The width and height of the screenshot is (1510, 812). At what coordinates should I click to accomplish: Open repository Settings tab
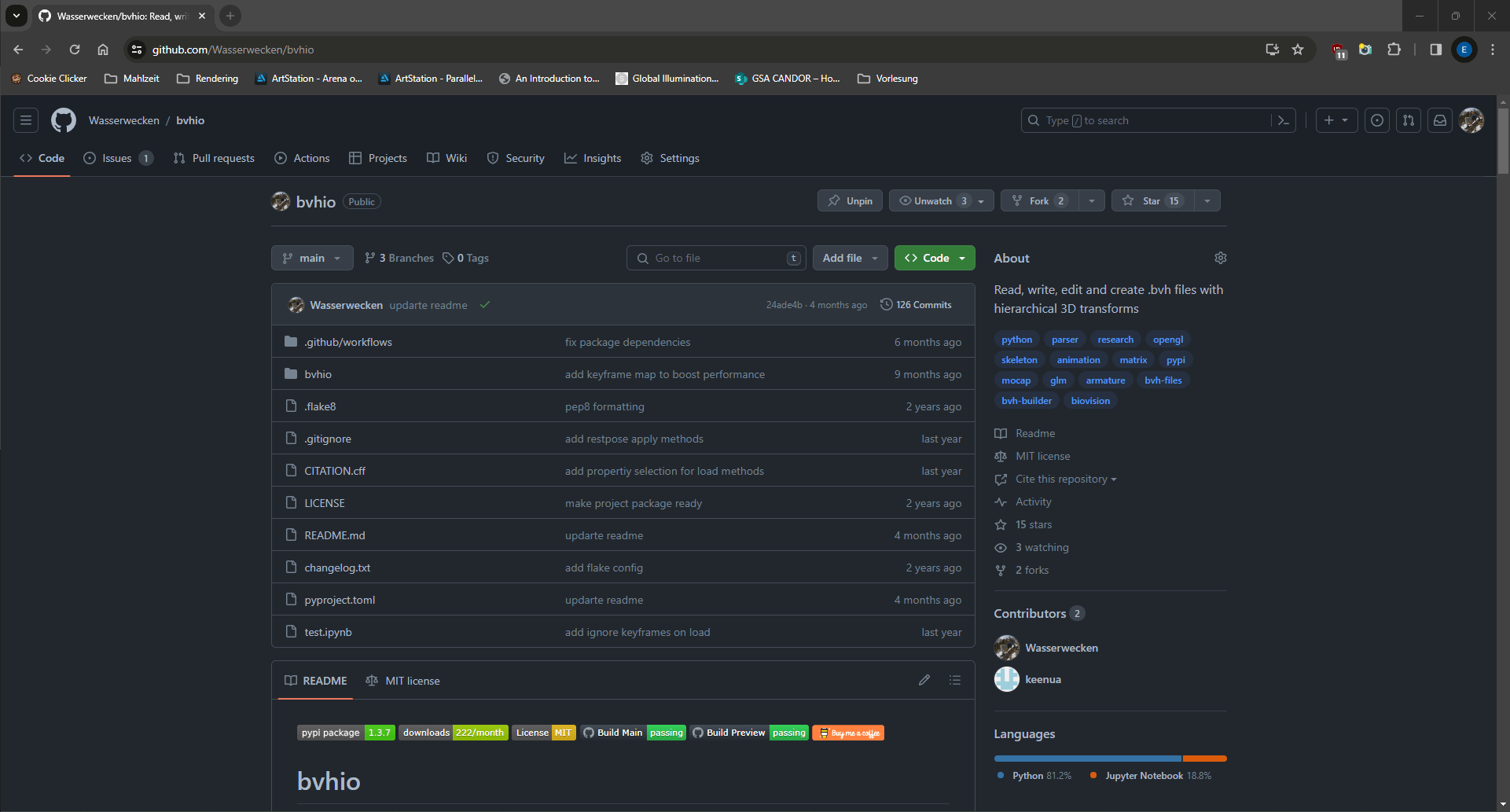click(x=670, y=158)
